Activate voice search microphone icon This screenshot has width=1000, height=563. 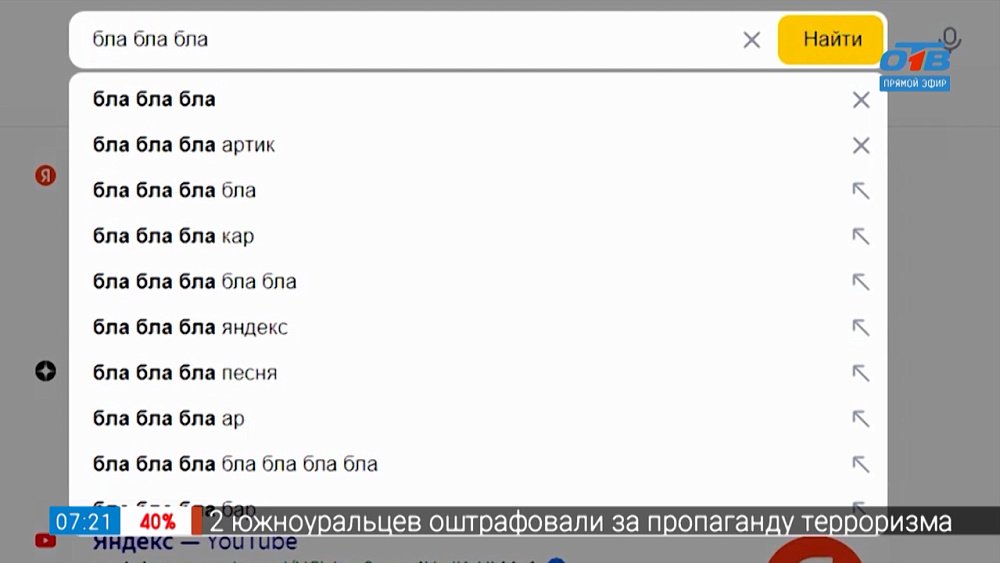point(950,39)
